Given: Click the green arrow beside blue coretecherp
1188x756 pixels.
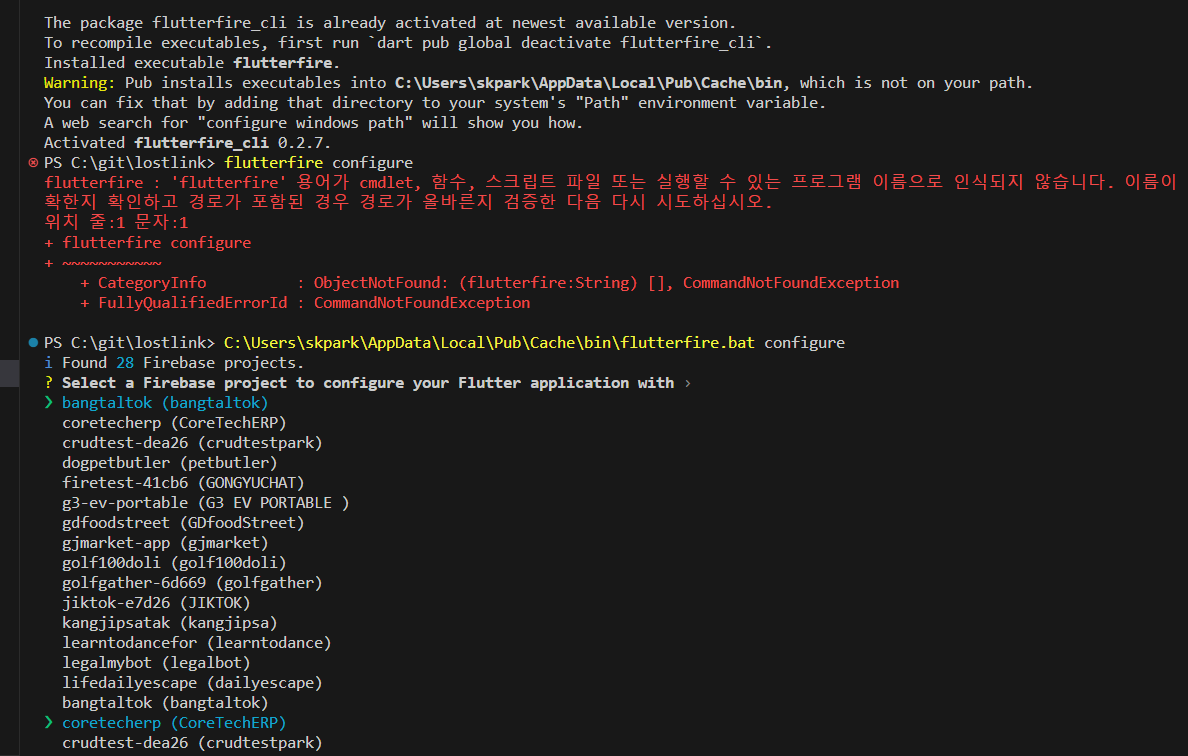Looking at the screenshot, I should 48,723.
